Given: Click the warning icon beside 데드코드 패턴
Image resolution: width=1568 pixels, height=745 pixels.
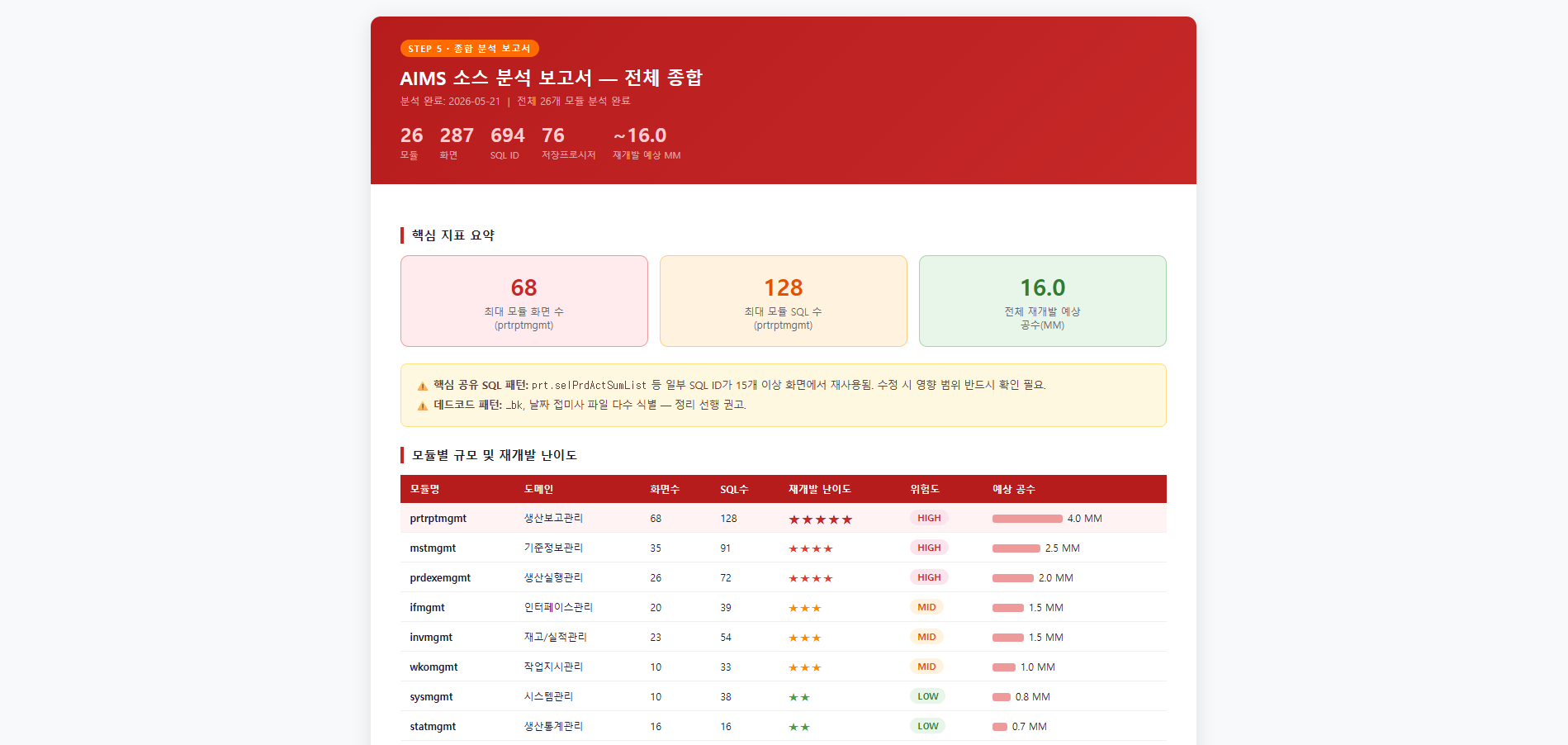Looking at the screenshot, I should (423, 406).
